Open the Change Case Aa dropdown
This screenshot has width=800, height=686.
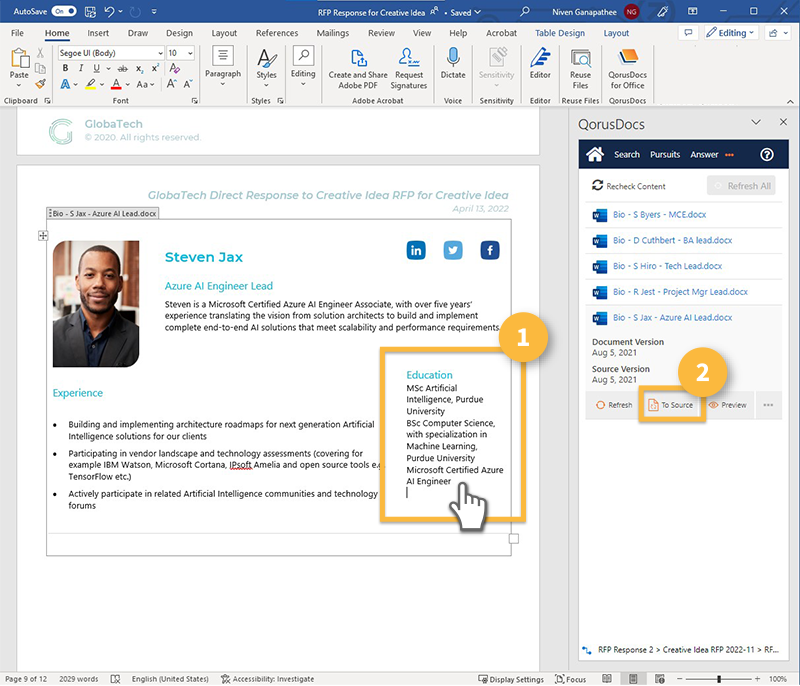point(145,84)
